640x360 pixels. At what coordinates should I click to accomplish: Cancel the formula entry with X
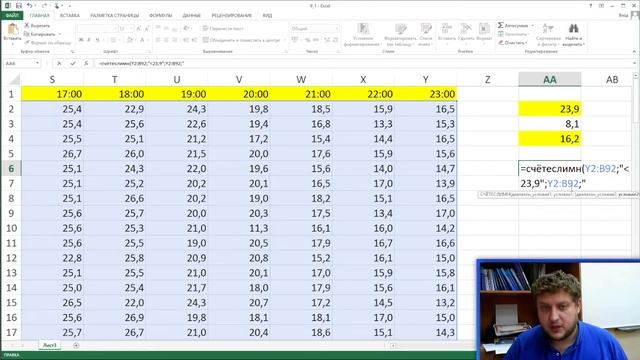coord(59,63)
